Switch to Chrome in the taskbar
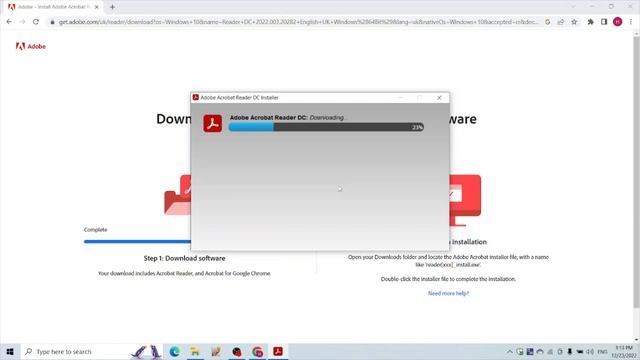The height and width of the screenshot is (360, 640). pyautogui.click(x=257, y=351)
